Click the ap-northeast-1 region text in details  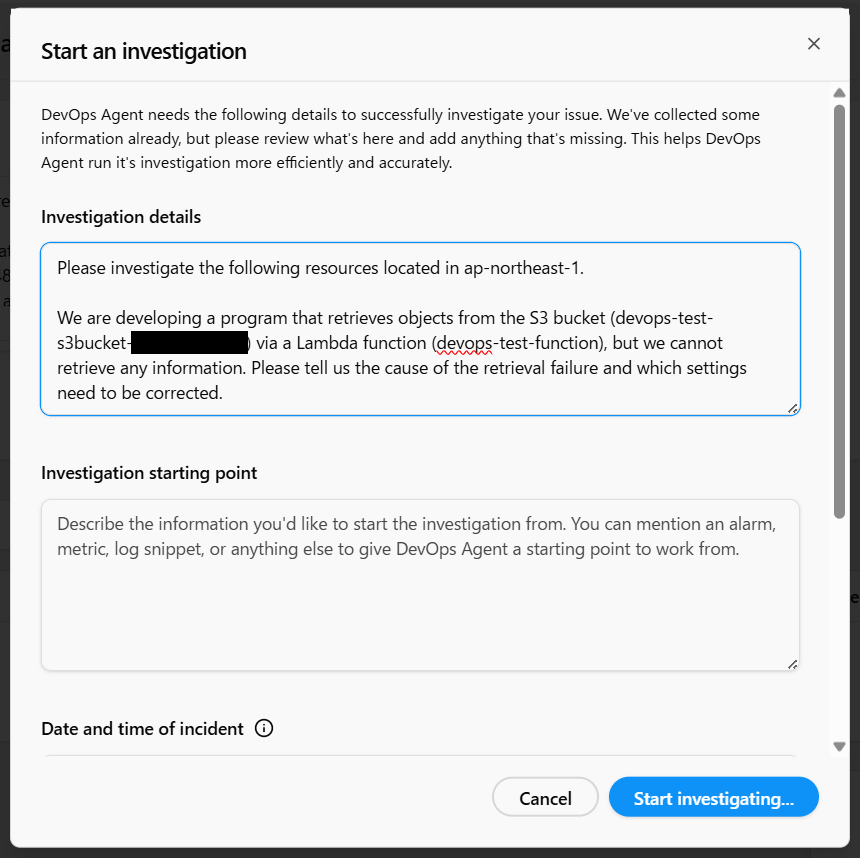coord(534,268)
